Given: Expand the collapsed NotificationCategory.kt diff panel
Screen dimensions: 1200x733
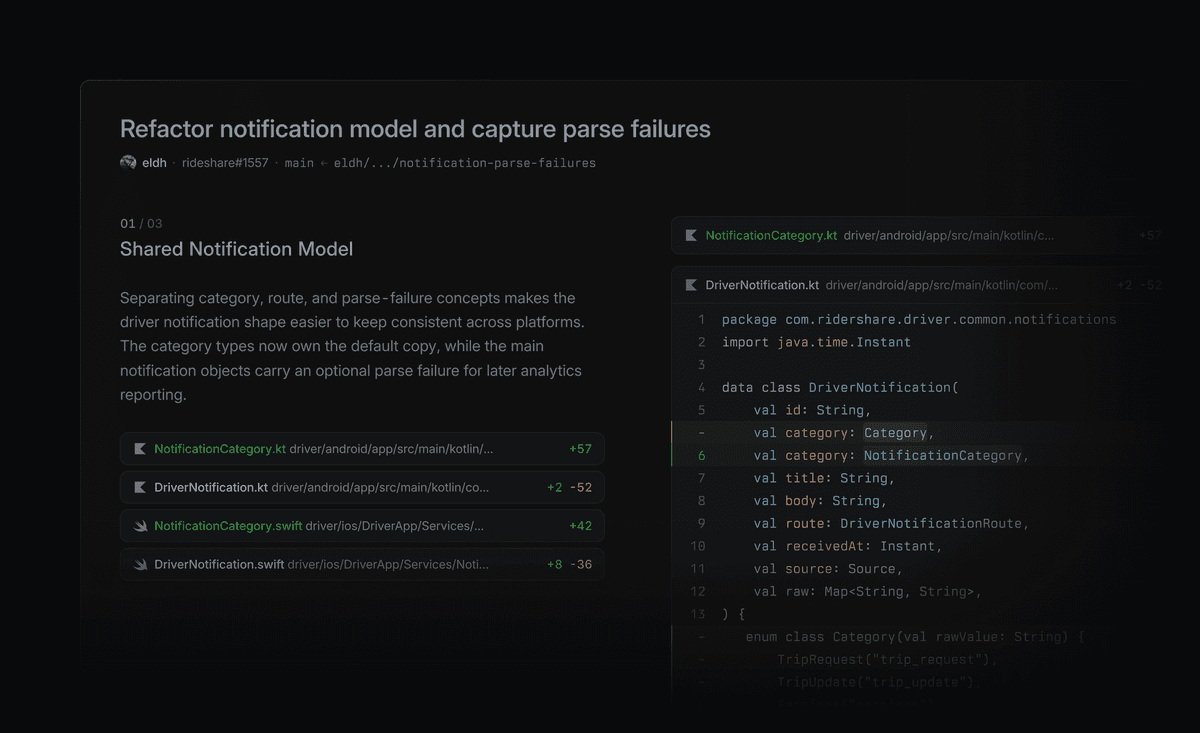Looking at the screenshot, I should point(920,236).
